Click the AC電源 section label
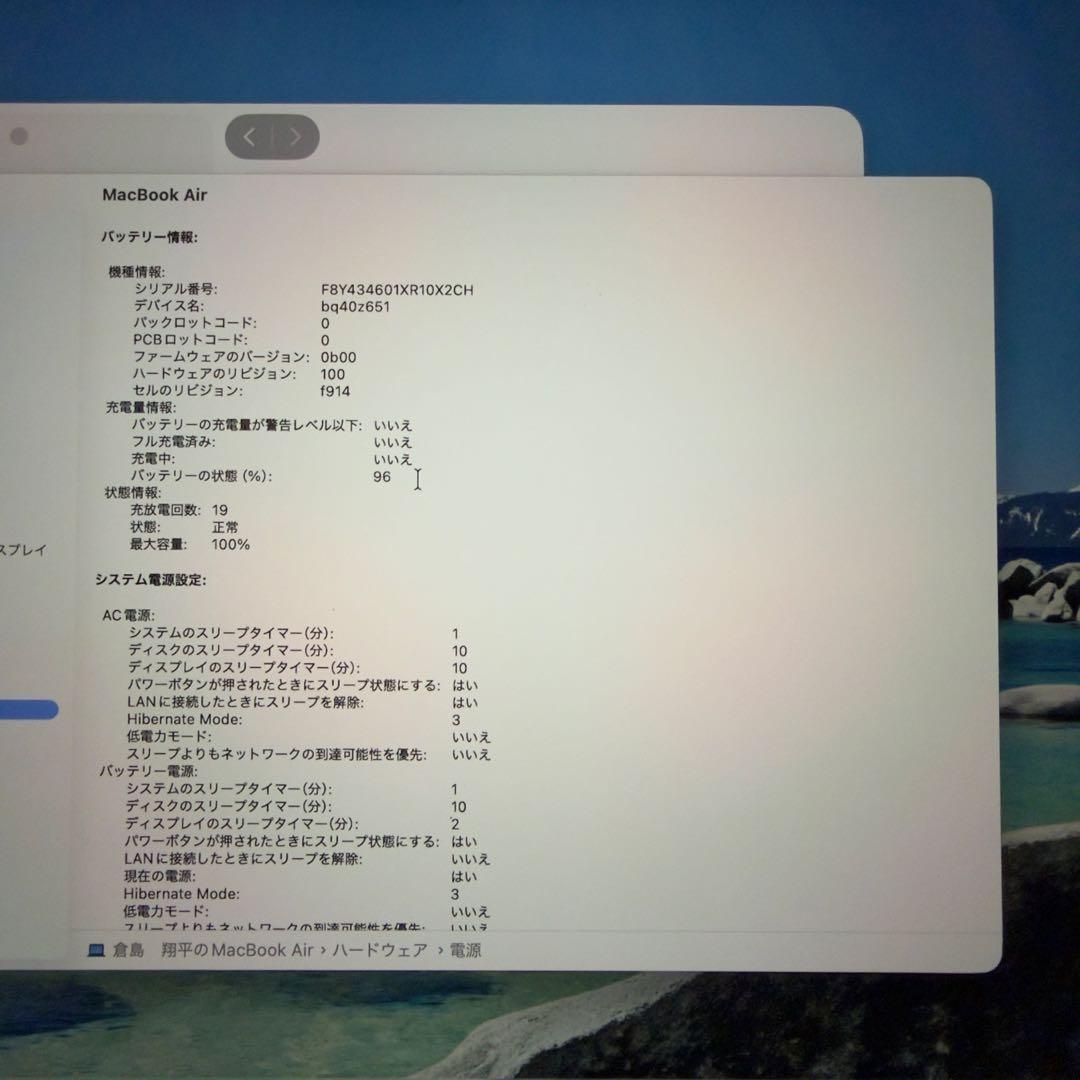 (129, 615)
